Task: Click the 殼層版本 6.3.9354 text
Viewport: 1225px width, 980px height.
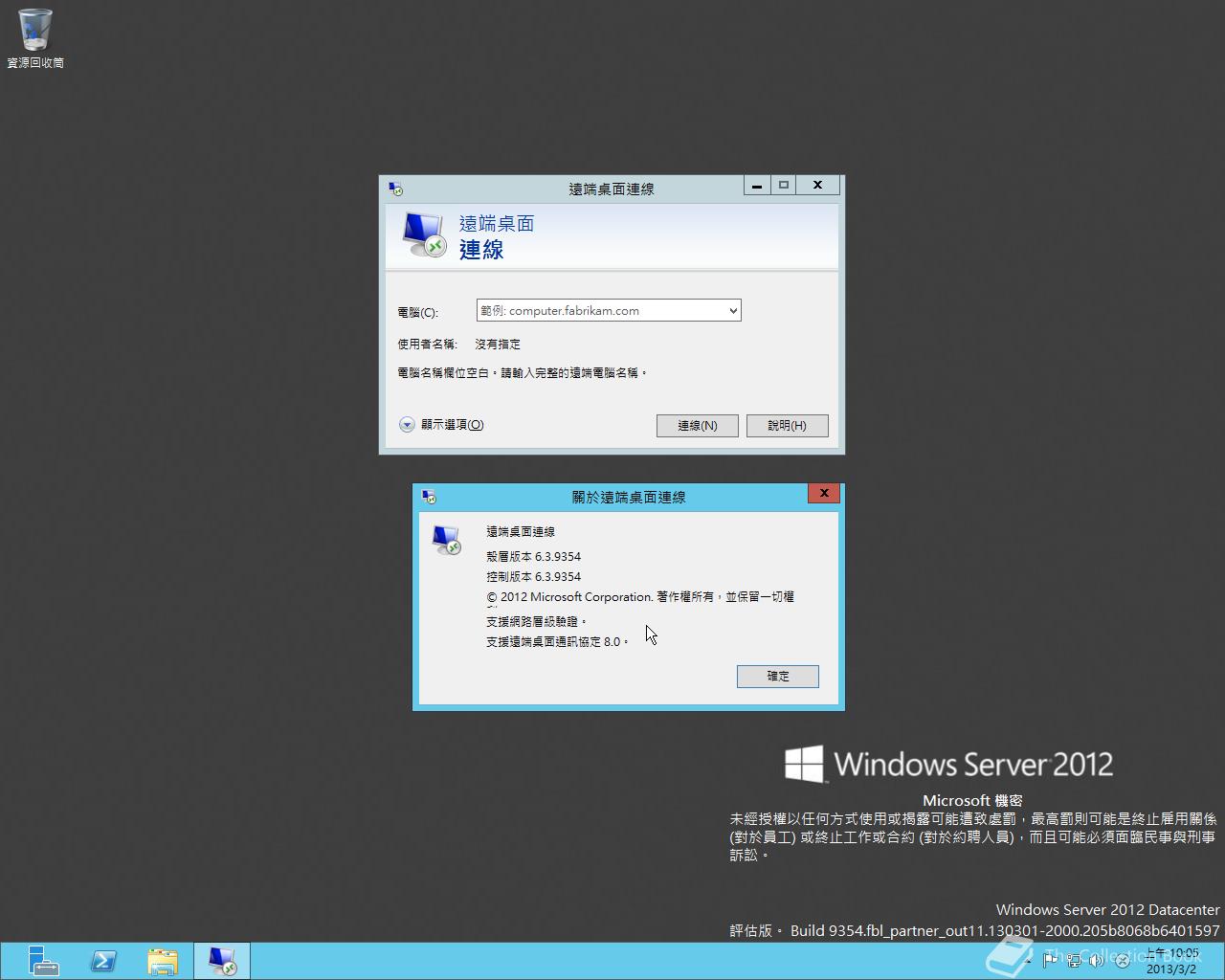Action: [534, 557]
